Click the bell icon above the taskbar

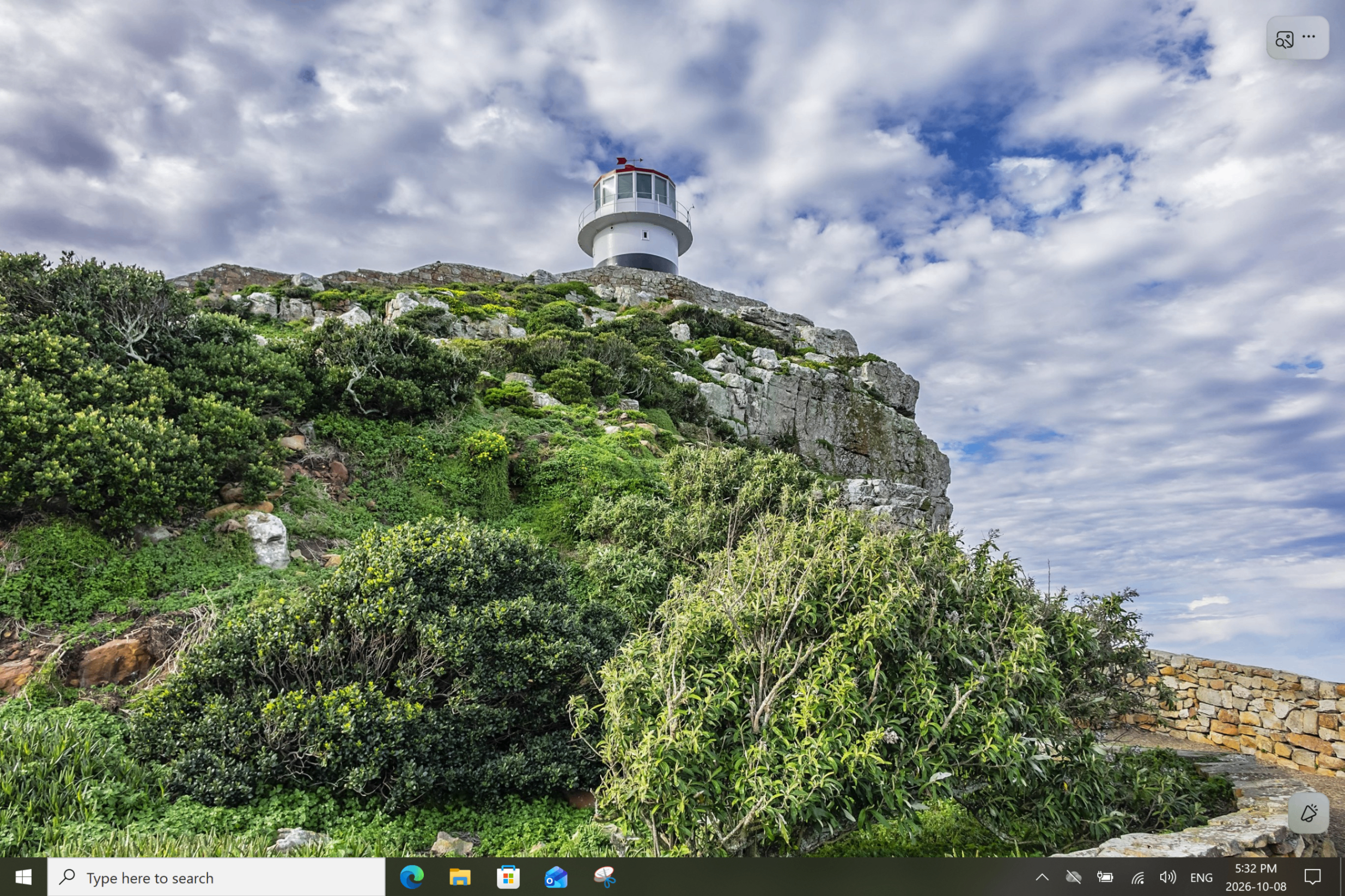point(1309,813)
